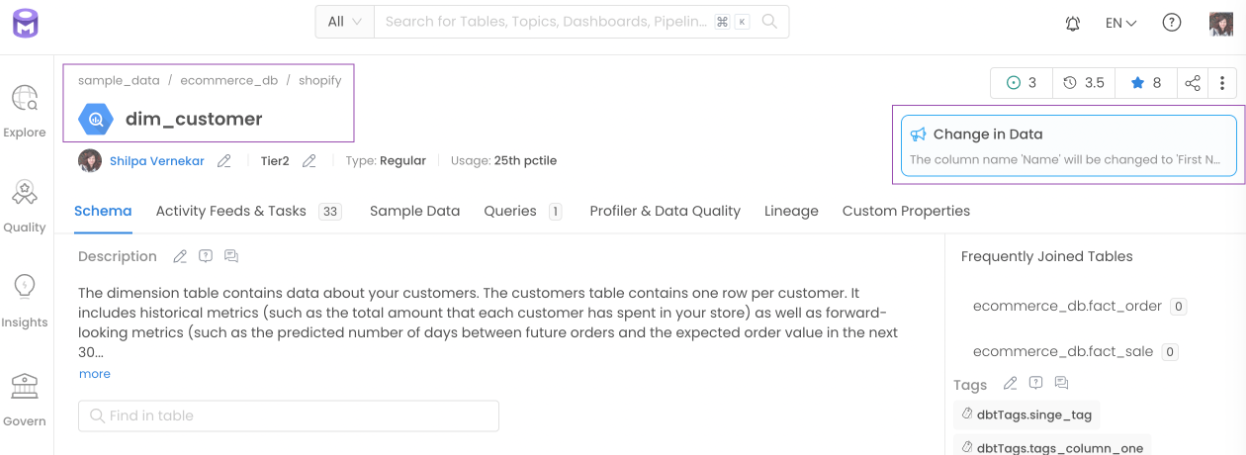Viewport: 1246px width, 455px height.
Task: Open the Govern sidebar section
Action: coord(24,397)
